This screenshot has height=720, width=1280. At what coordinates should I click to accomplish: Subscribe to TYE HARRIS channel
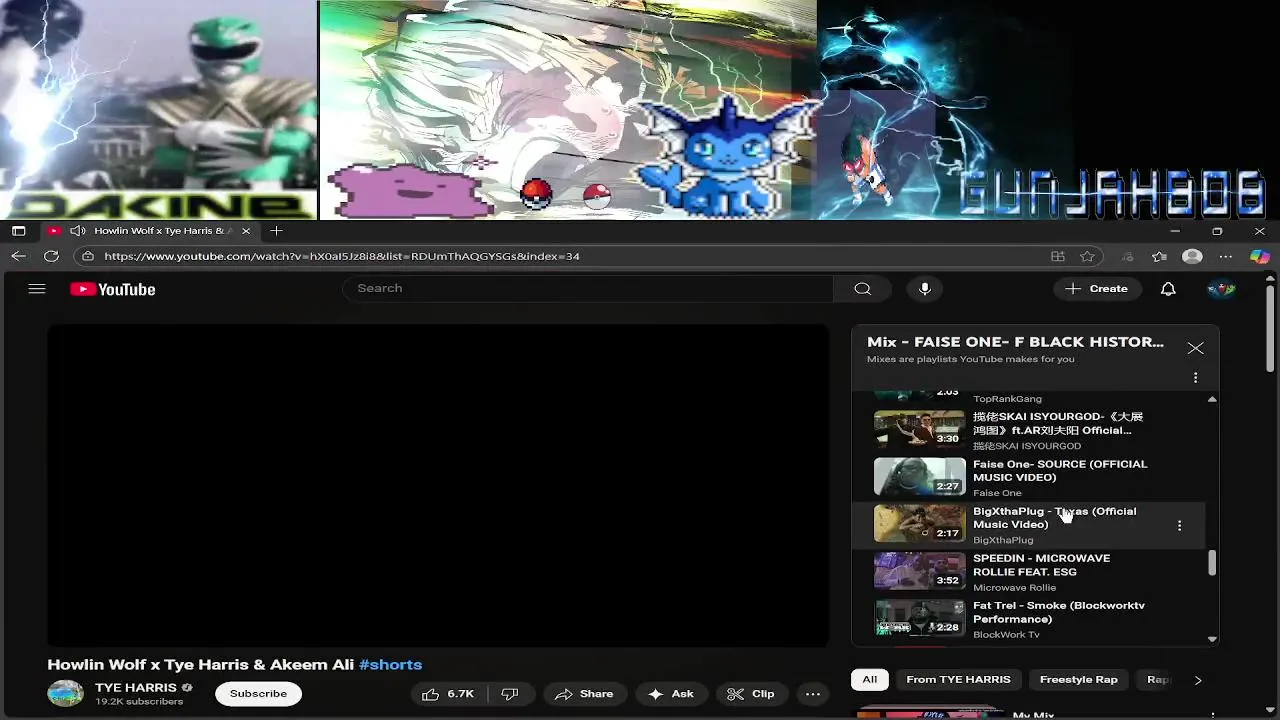click(x=258, y=694)
